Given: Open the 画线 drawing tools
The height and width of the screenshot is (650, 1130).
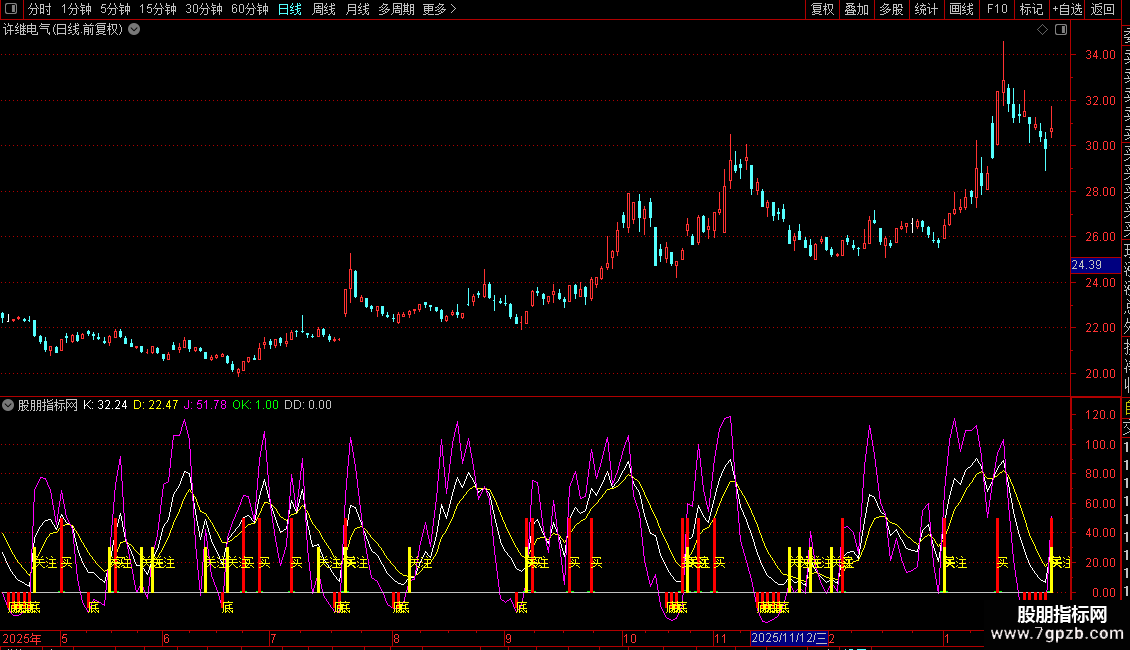Looking at the screenshot, I should tap(961, 9).
